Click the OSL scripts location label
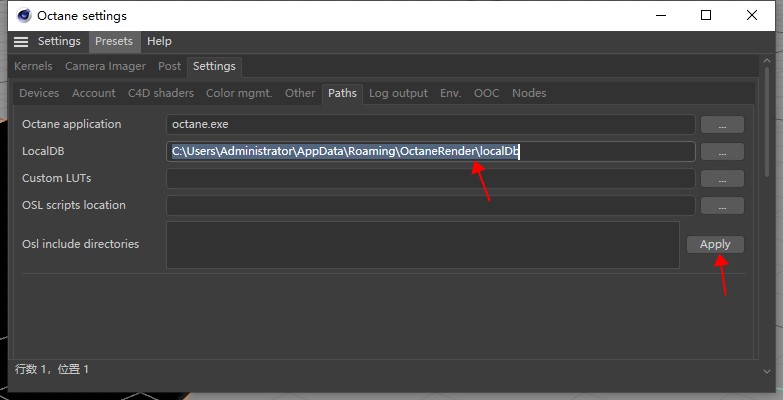The height and width of the screenshot is (400, 783). pos(73,205)
